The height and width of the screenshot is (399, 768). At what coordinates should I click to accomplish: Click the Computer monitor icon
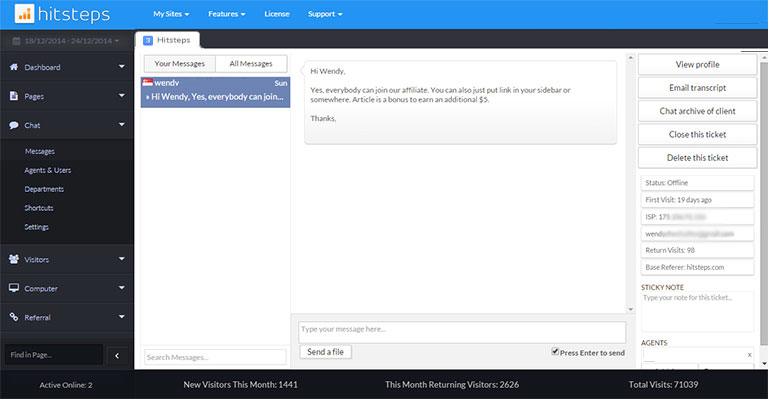(x=14, y=288)
